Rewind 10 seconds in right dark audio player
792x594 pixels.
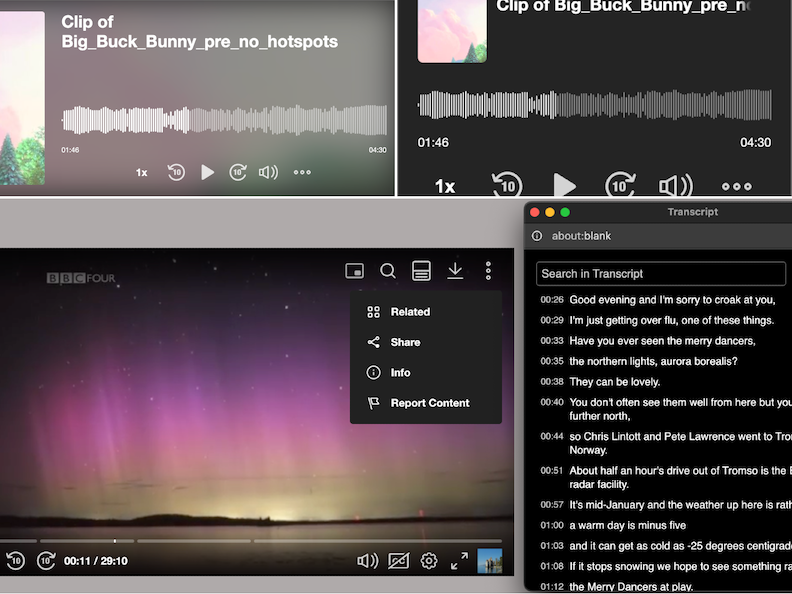pos(507,185)
